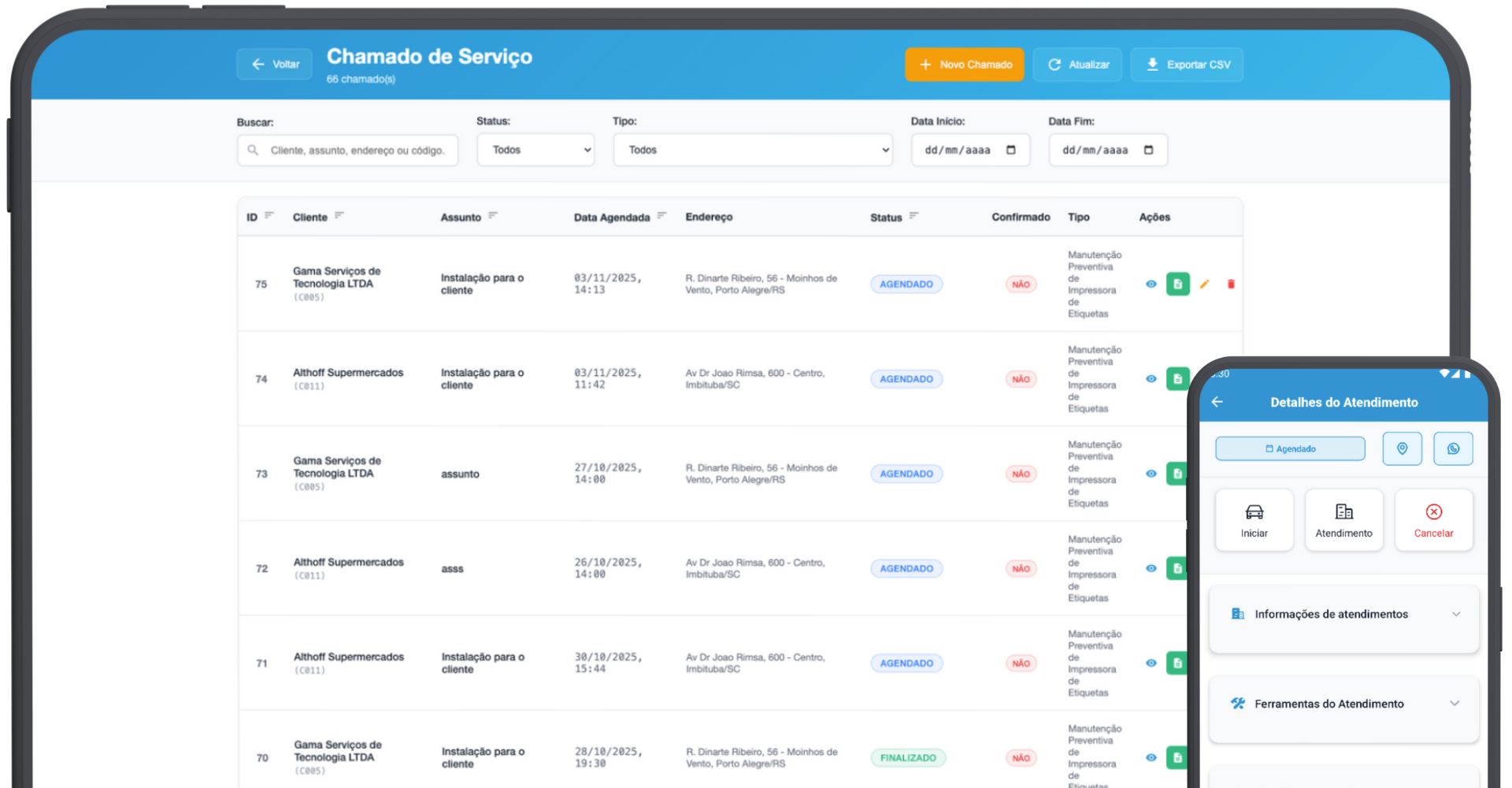The height and width of the screenshot is (788, 1512).
Task: View chamado 75 using the eye icon
Action: (1151, 284)
